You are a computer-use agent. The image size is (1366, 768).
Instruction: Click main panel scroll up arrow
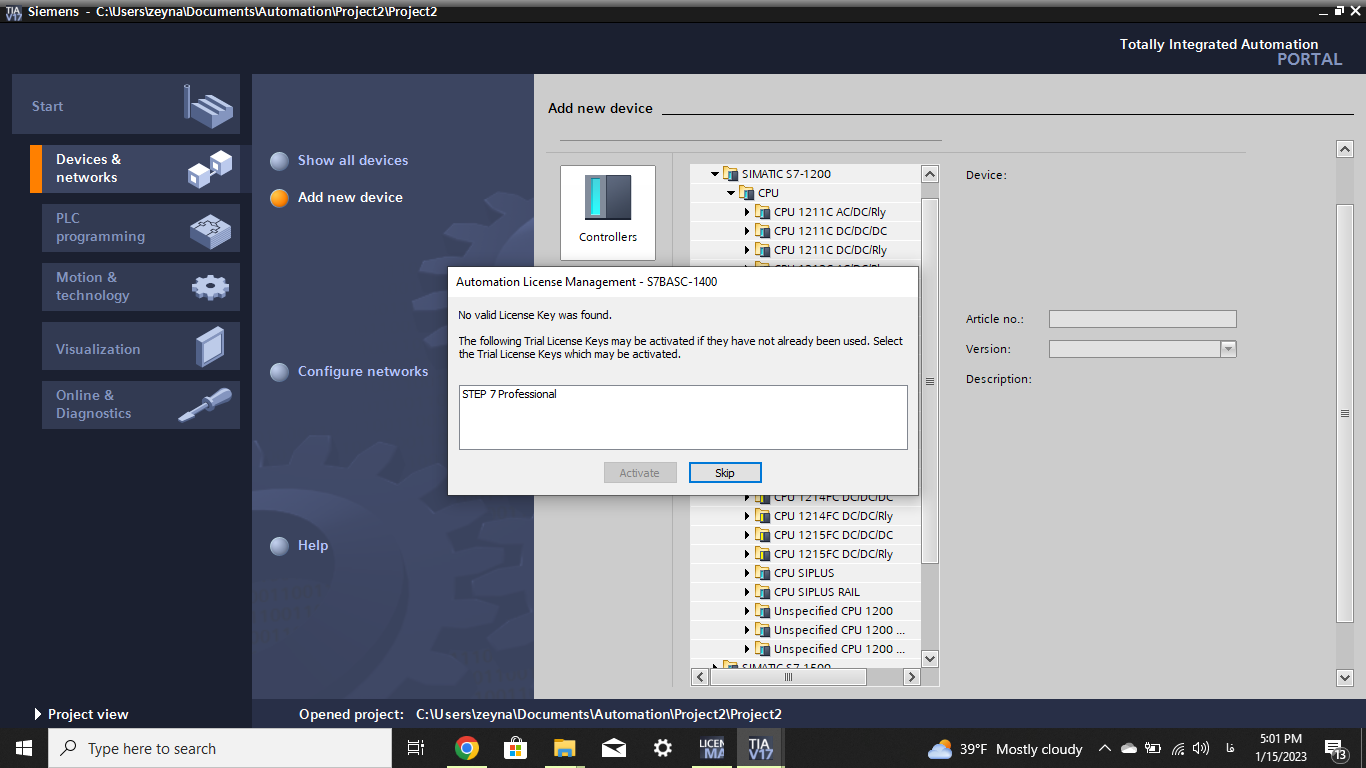pyautogui.click(x=1345, y=149)
